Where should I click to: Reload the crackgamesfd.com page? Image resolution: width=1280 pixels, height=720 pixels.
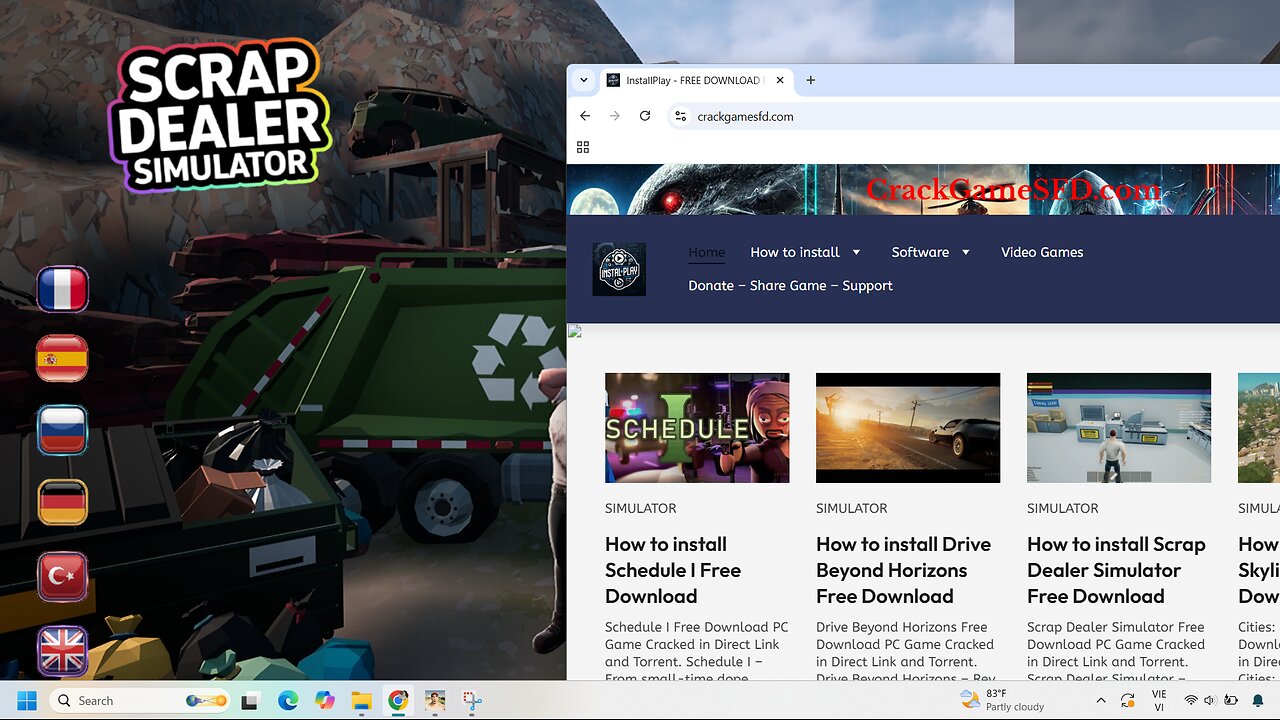point(645,116)
